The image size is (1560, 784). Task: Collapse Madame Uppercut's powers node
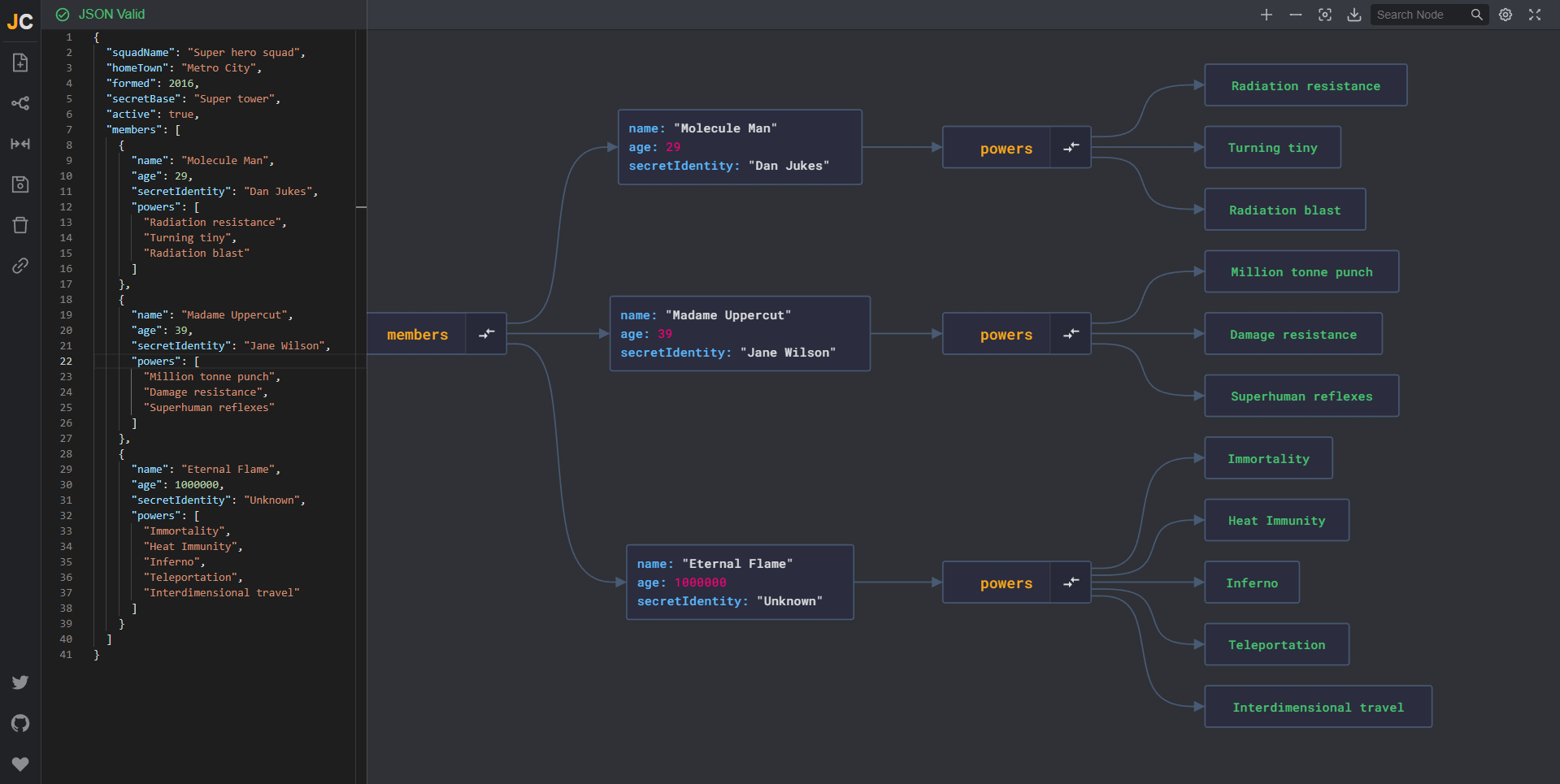pos(1071,333)
